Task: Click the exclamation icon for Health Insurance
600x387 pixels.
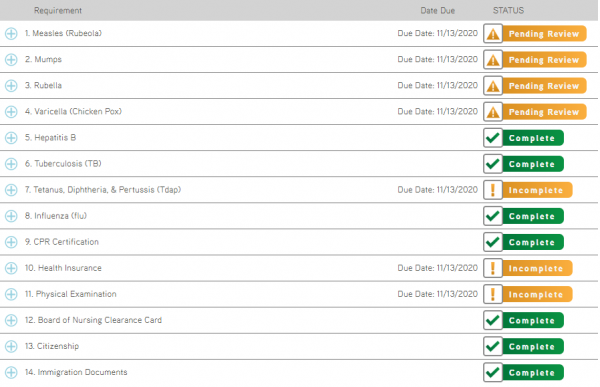Action: coord(493,268)
